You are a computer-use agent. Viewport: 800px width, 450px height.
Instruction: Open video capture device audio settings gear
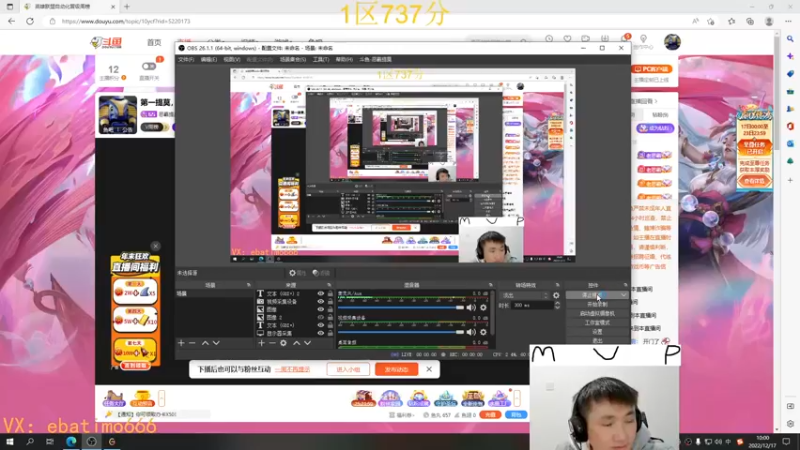(x=483, y=332)
